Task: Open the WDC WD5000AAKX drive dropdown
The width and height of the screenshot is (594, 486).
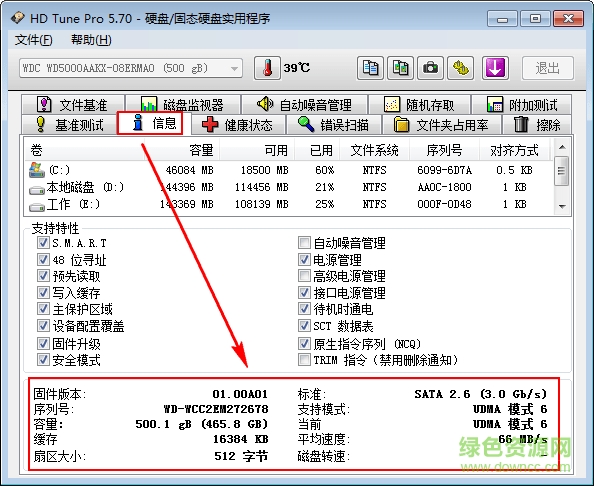Action: point(131,69)
